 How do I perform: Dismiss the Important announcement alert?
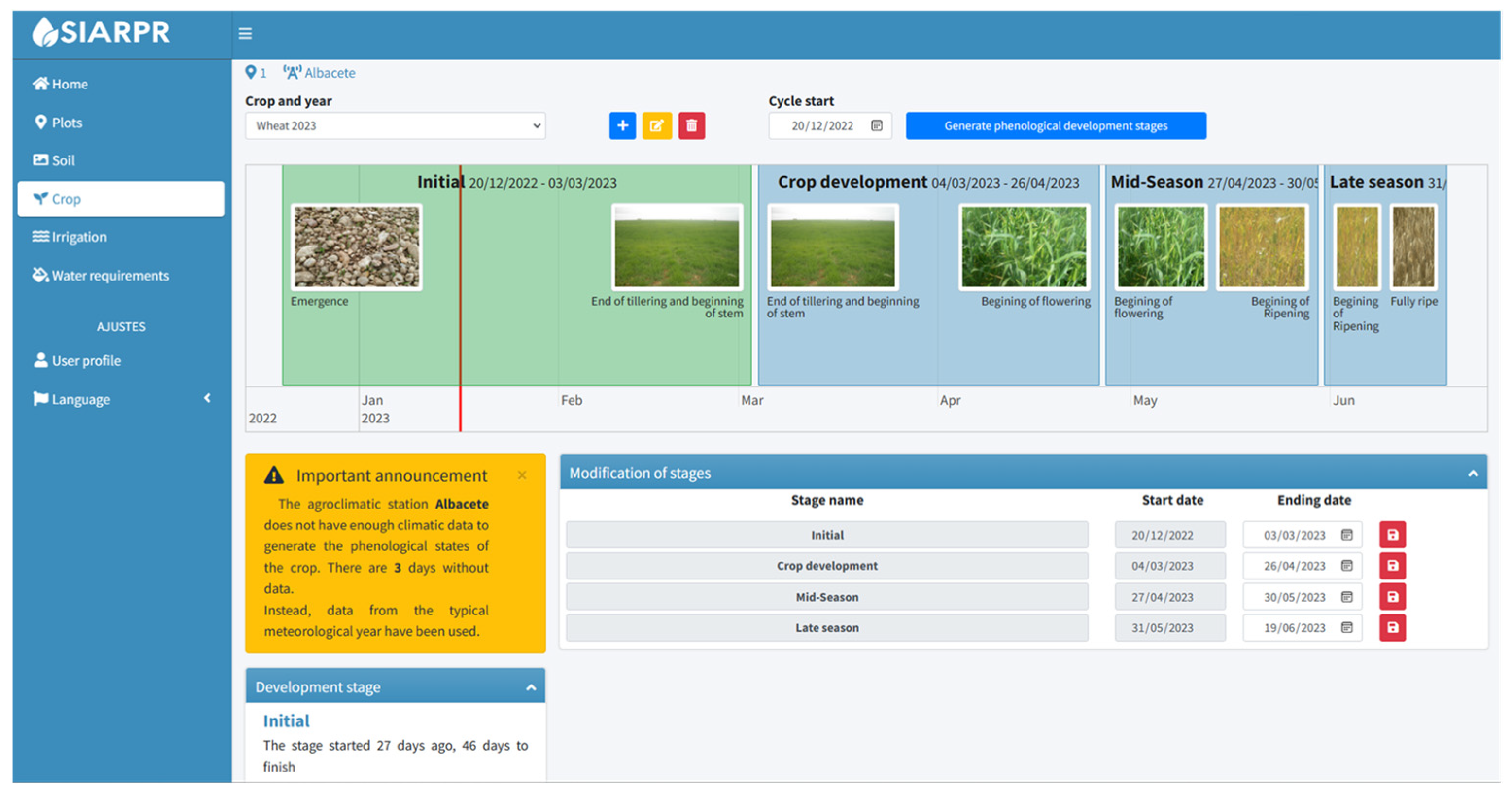[522, 475]
